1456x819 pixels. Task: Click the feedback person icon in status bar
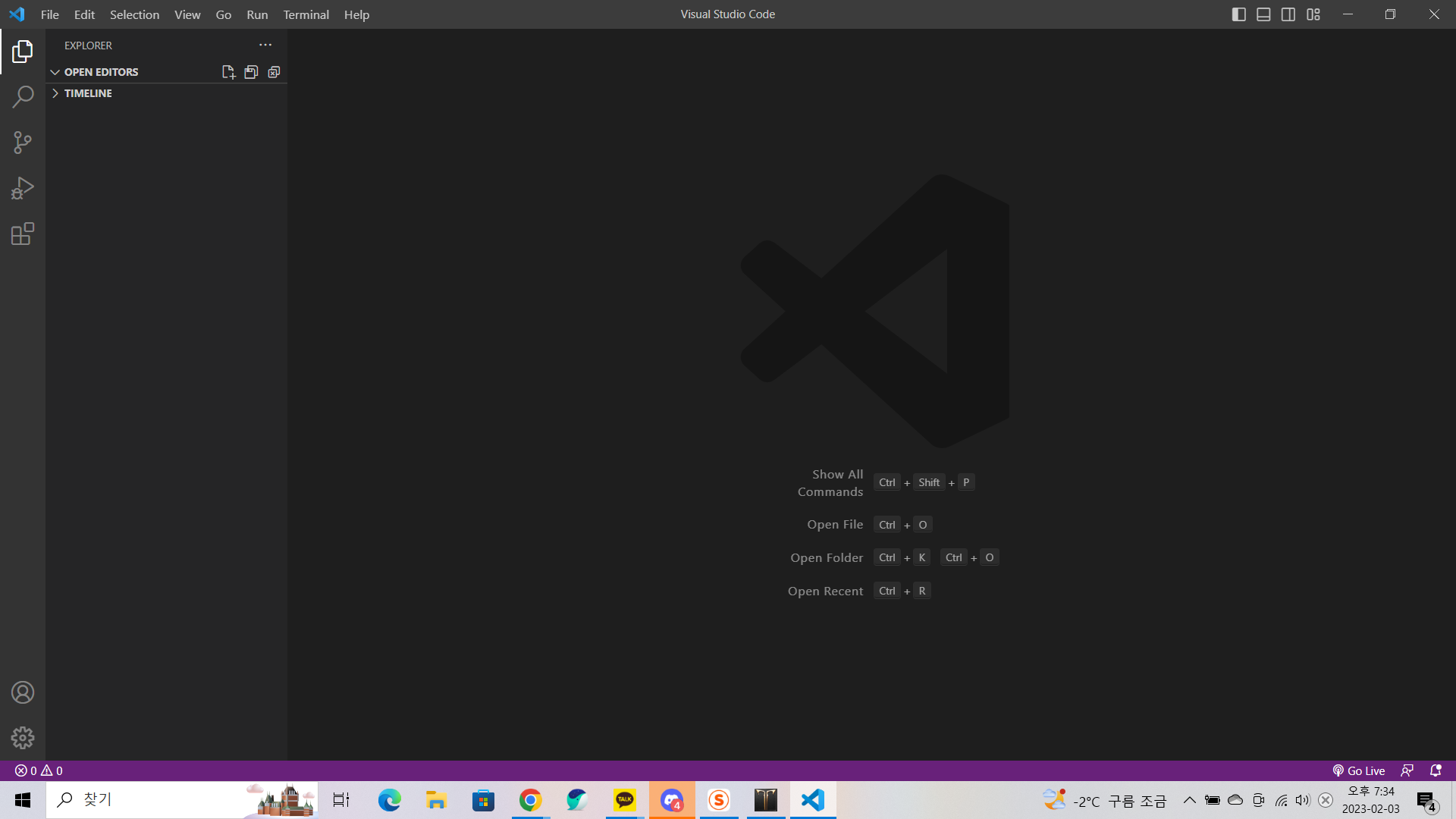coord(1407,770)
